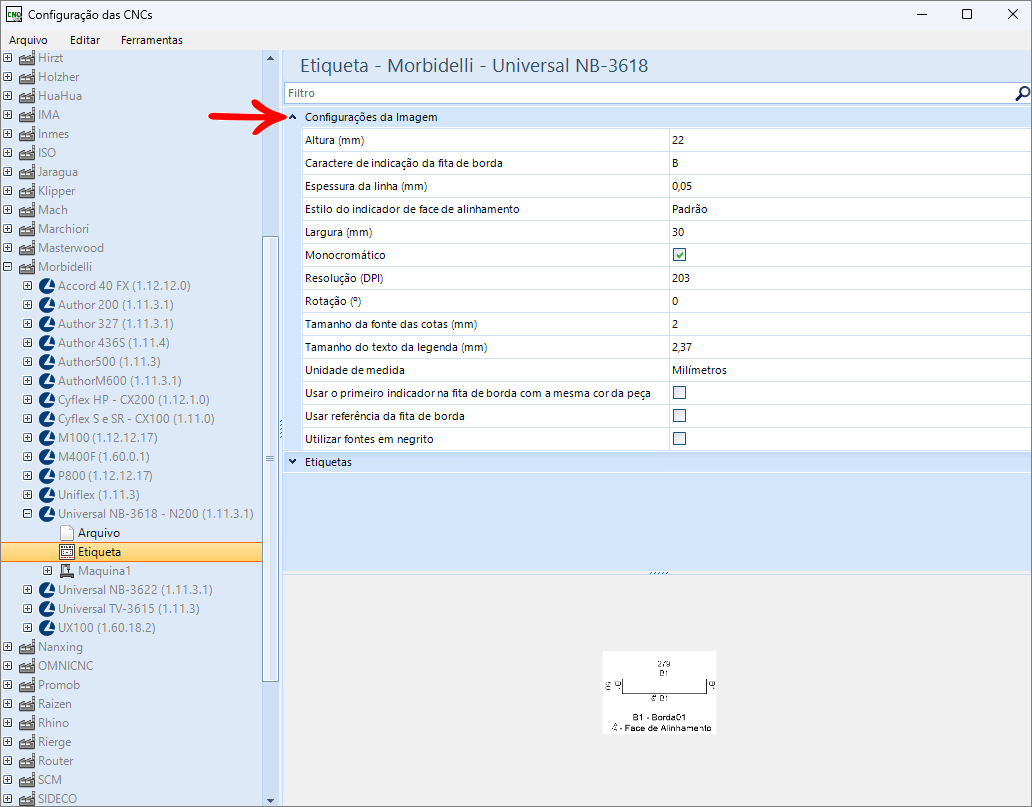The width and height of the screenshot is (1032, 807).
Task: Click the label preview thumbnail
Action: click(x=659, y=692)
